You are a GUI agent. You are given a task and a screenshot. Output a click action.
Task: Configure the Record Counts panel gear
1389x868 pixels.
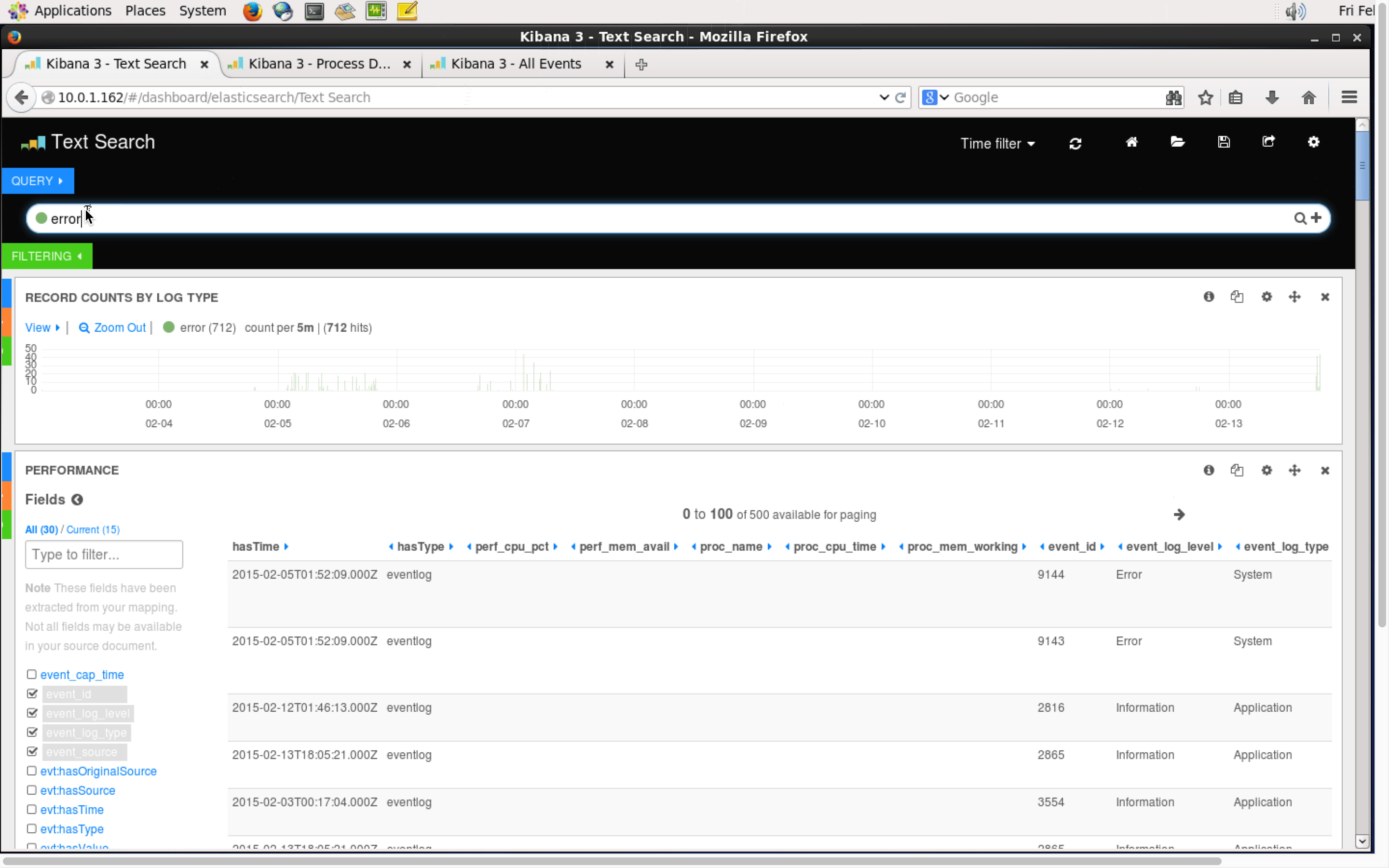click(1266, 297)
